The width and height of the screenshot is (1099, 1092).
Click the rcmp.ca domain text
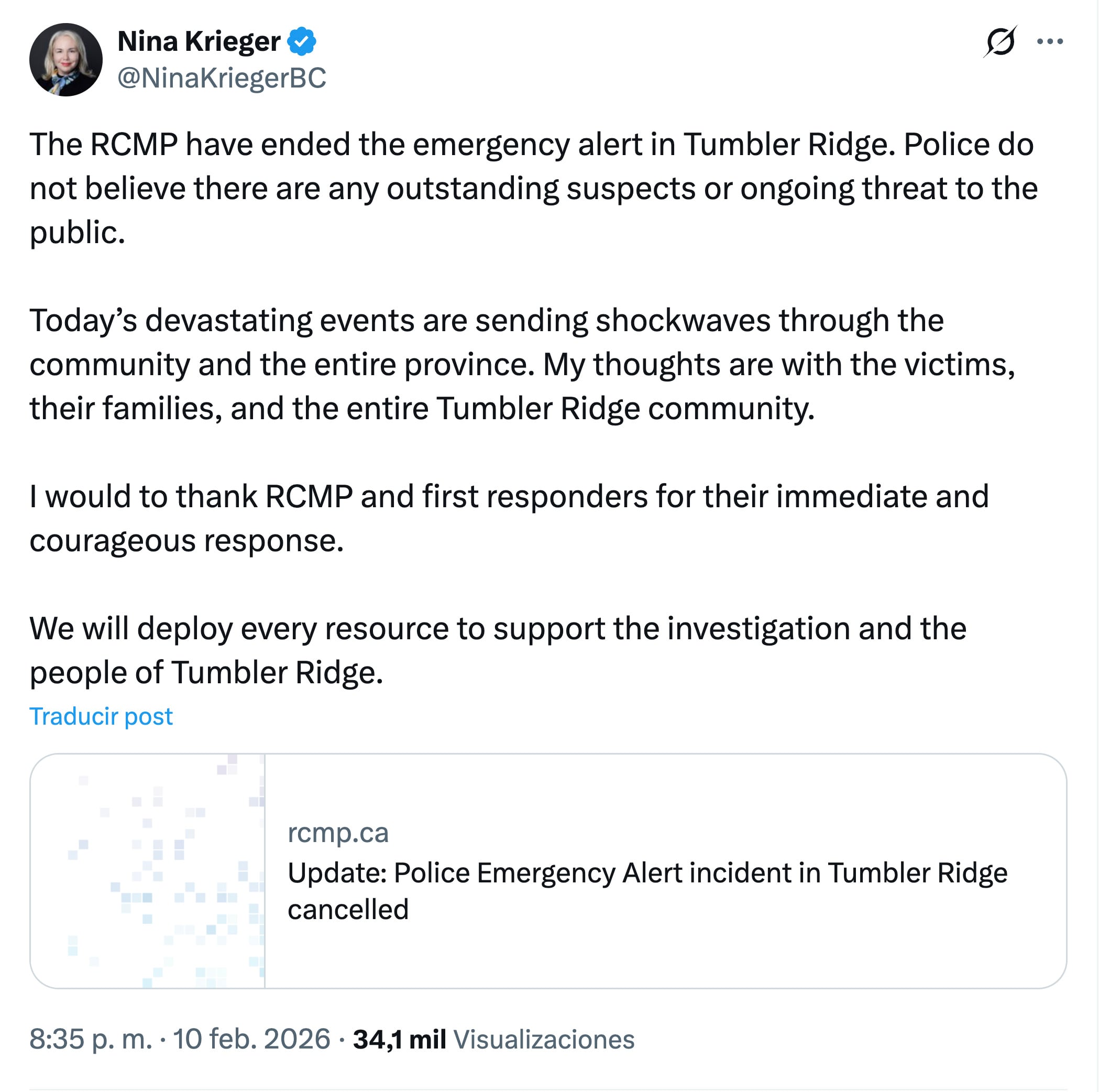338,833
